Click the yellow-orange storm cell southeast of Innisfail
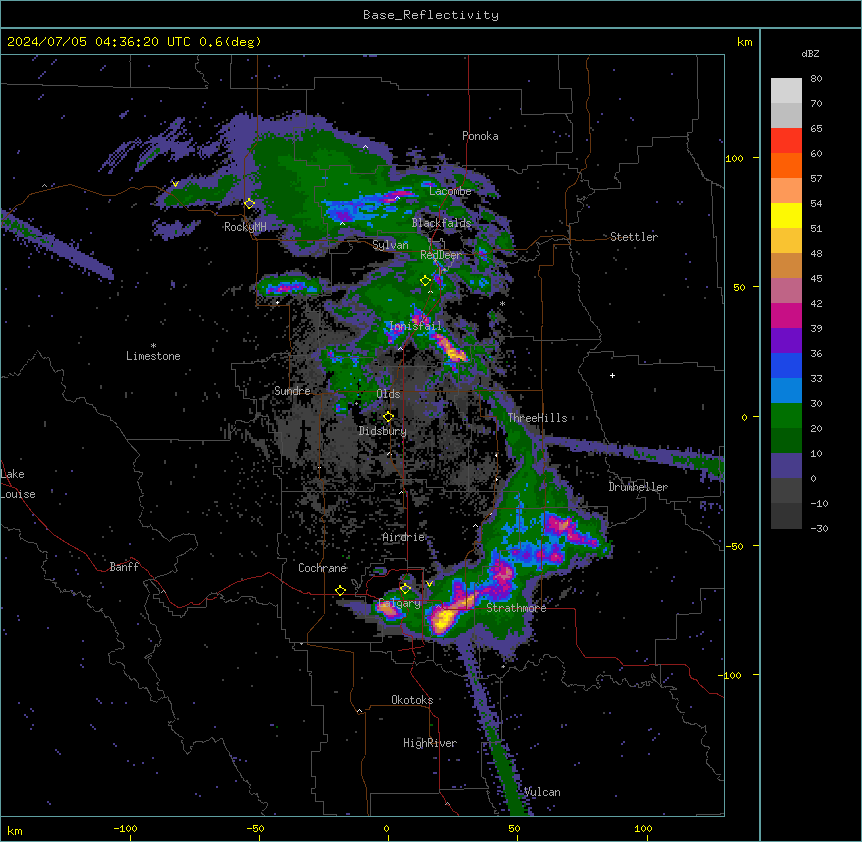Image resolution: width=862 pixels, height=842 pixels. [x=452, y=348]
